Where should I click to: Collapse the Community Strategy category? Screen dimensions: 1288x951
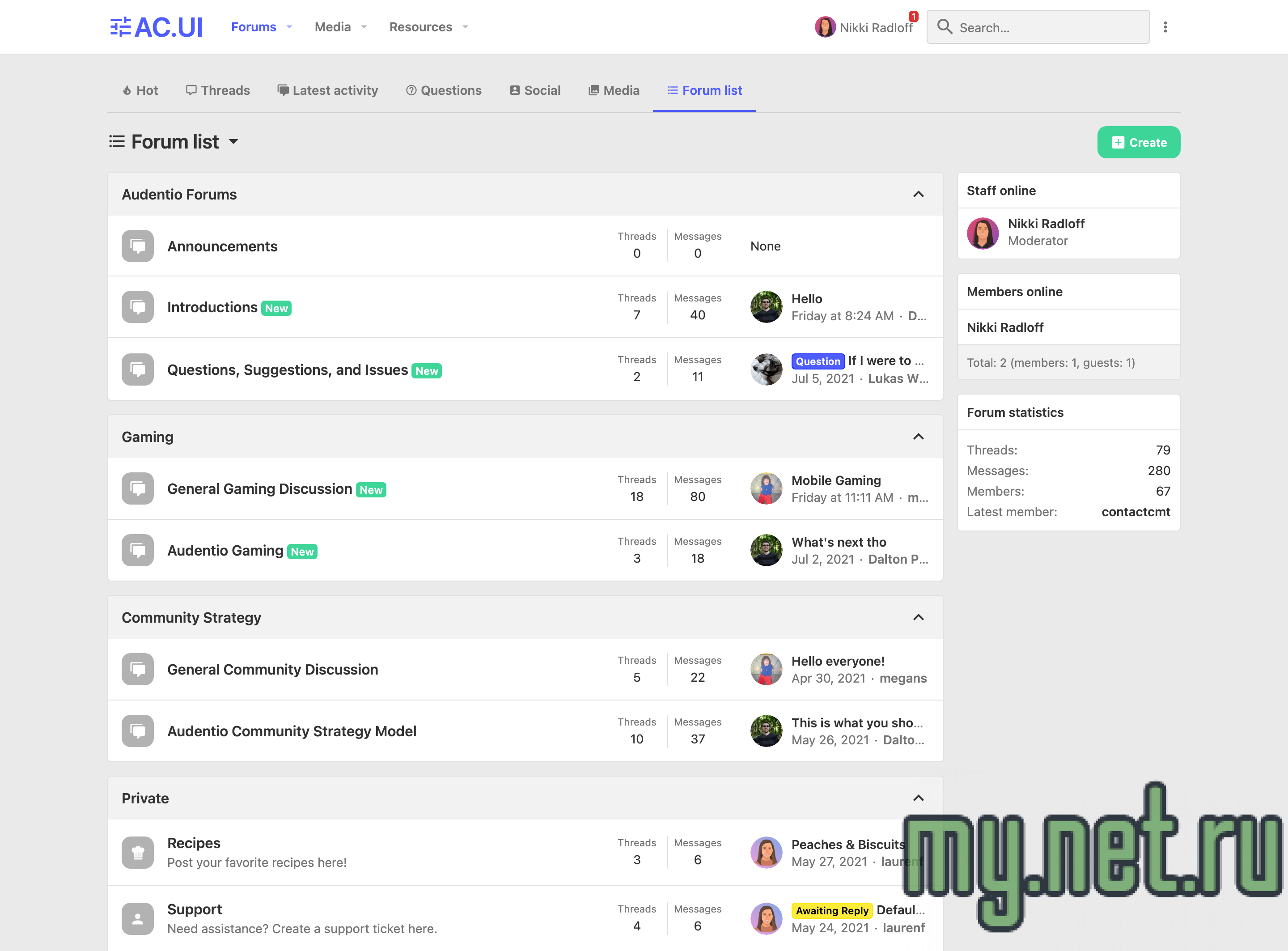(918, 618)
